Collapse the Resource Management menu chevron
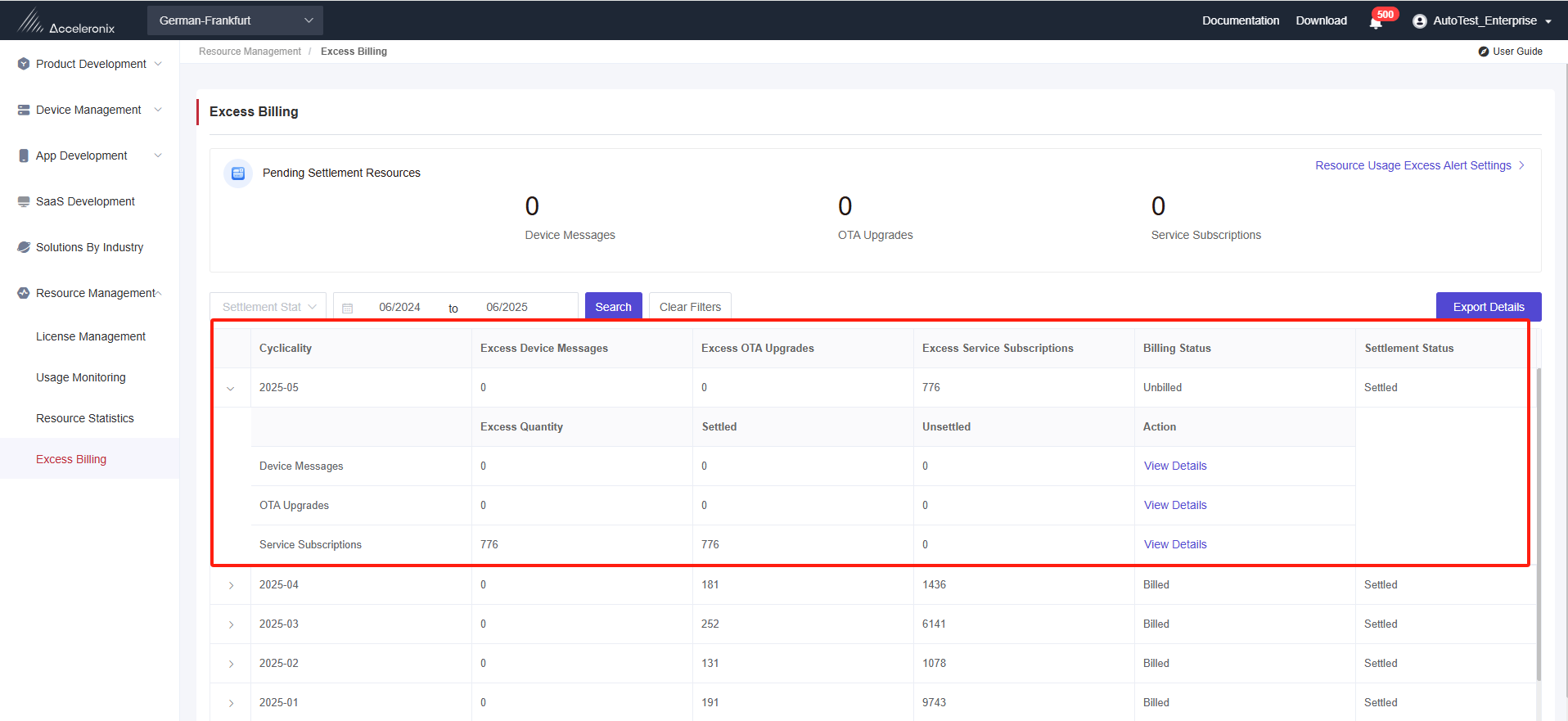 (x=158, y=293)
